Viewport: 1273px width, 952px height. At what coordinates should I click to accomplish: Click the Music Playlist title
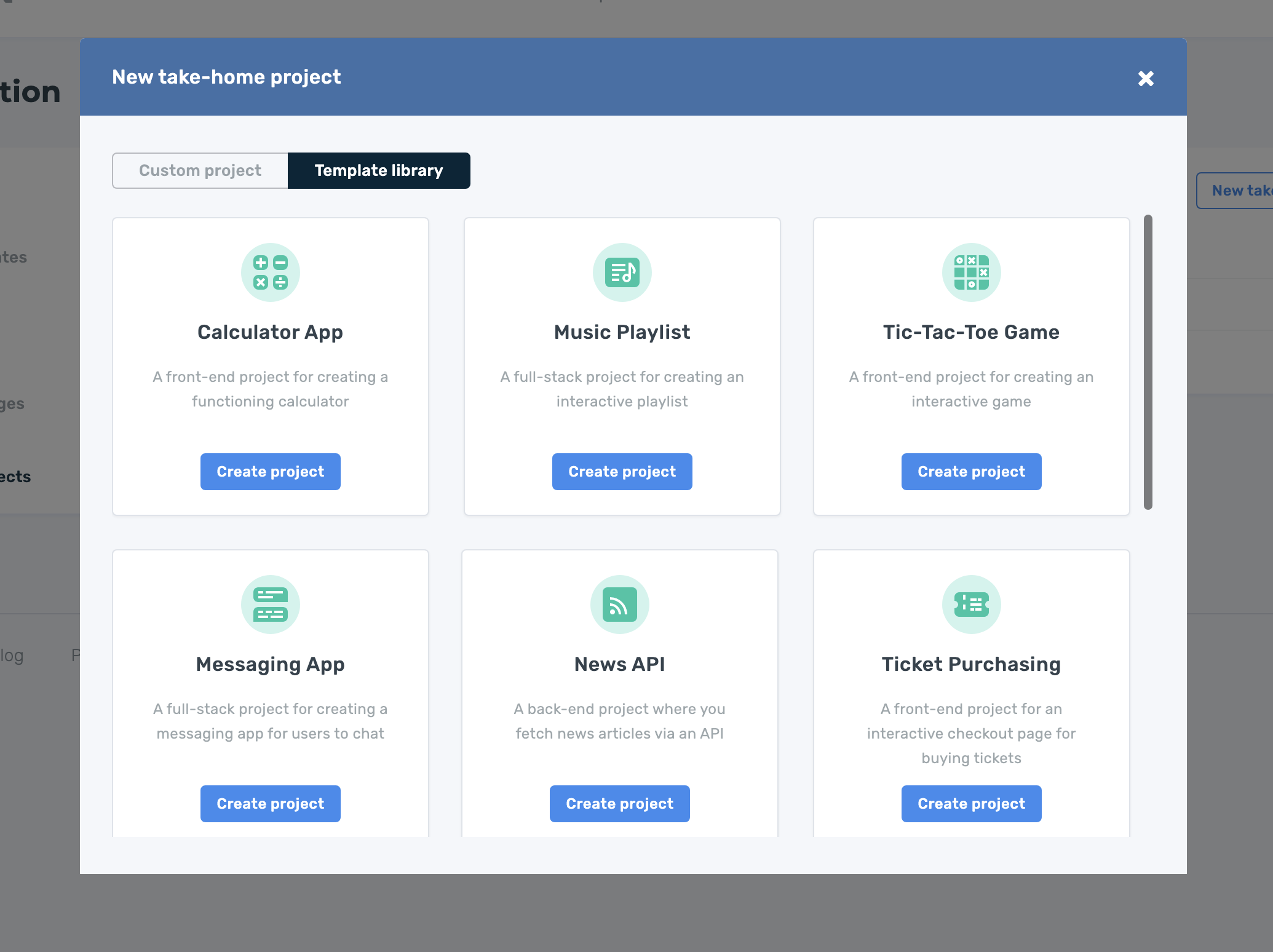(622, 332)
